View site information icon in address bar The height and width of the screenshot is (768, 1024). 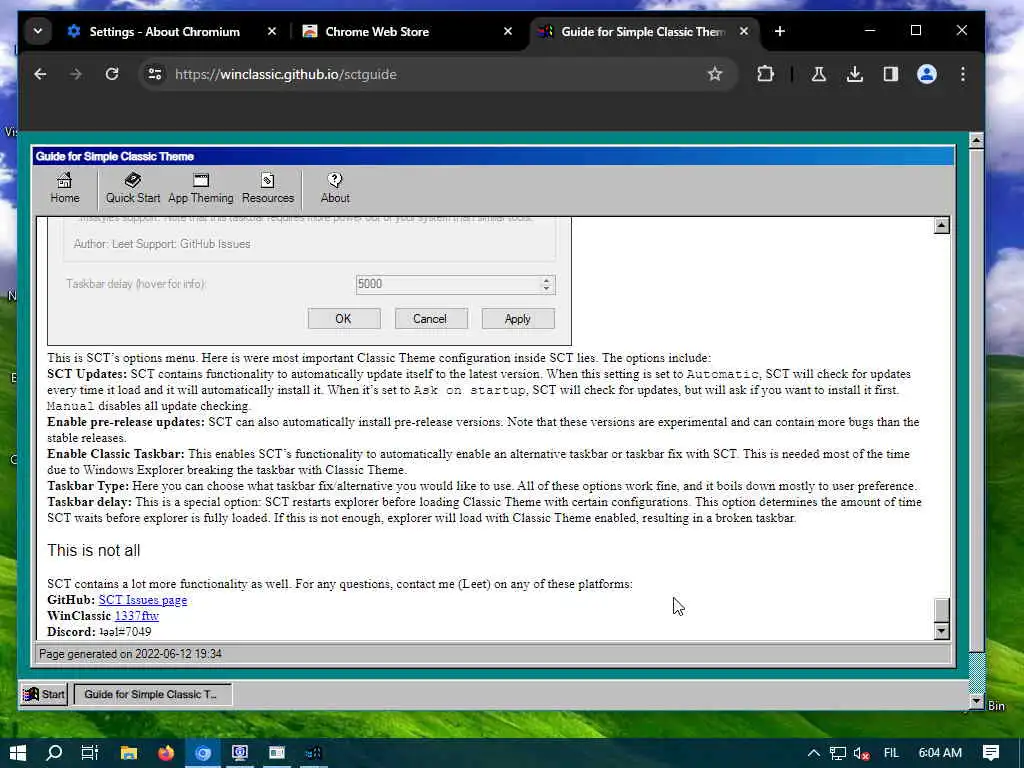pyautogui.click(x=155, y=74)
